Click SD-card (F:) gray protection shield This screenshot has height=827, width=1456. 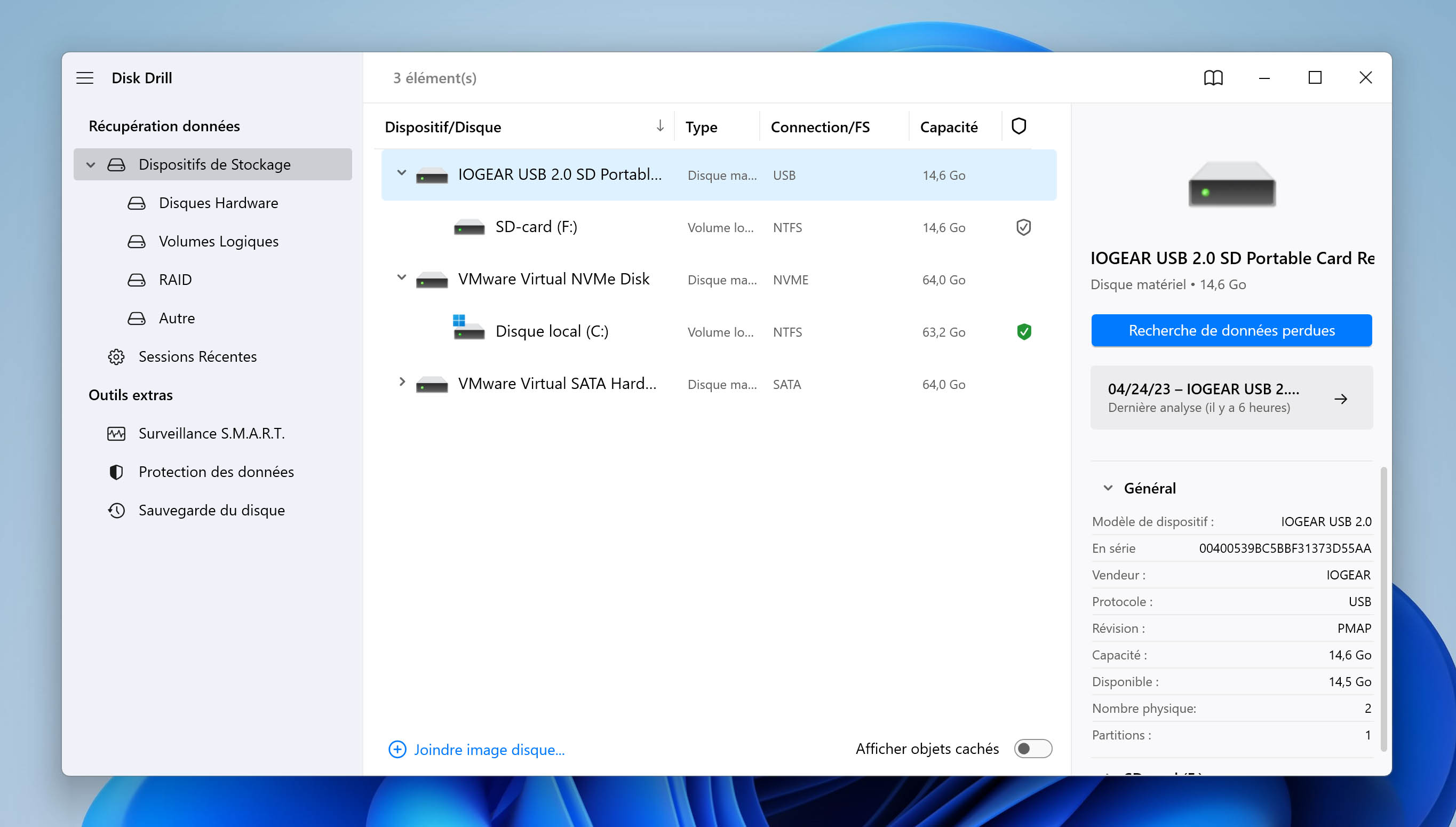(x=1023, y=227)
